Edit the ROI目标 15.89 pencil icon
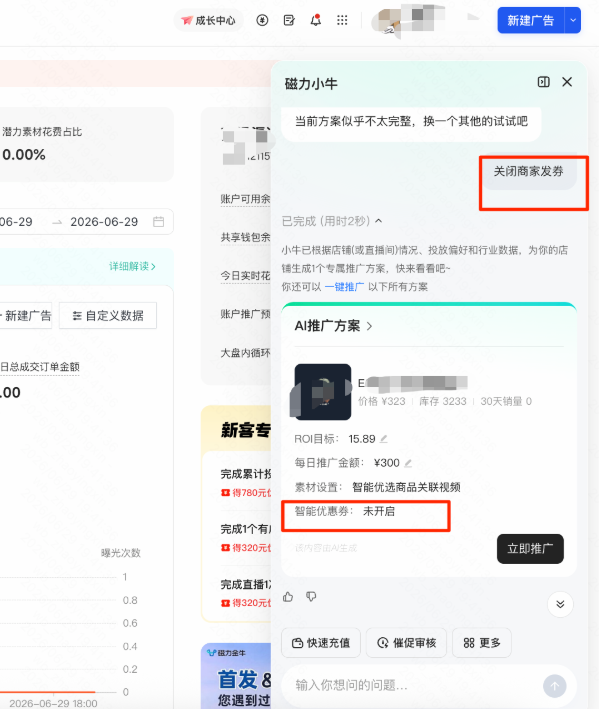Viewport: 599px width, 709px height. tap(384, 439)
